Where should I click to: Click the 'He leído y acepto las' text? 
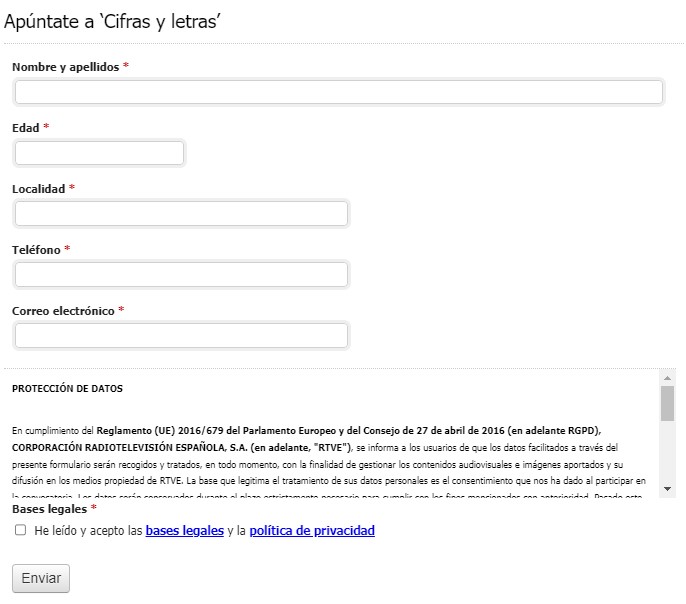[88, 531]
